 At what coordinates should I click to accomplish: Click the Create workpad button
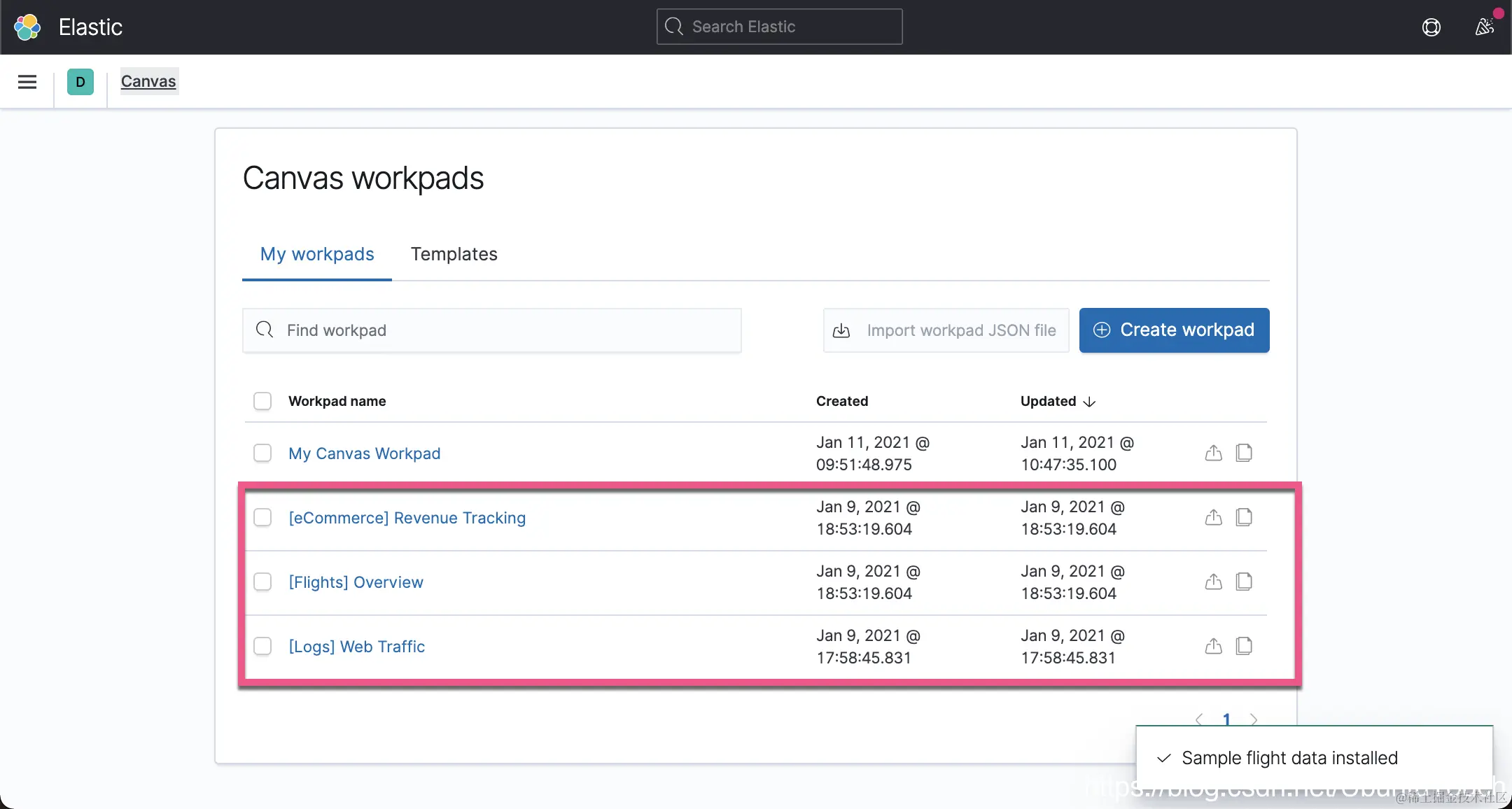1174,330
